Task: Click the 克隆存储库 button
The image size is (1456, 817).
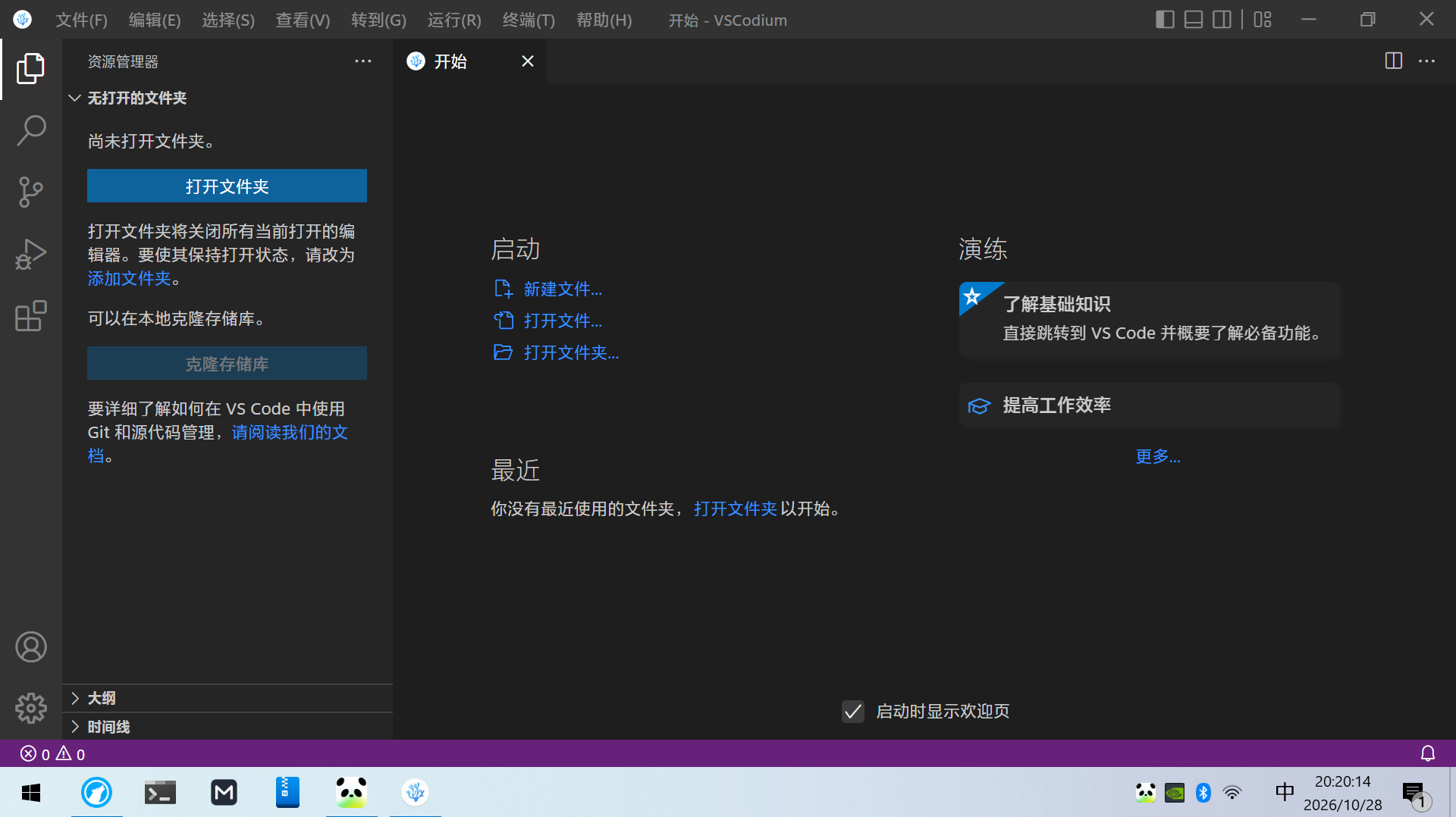Action: pyautogui.click(x=227, y=363)
